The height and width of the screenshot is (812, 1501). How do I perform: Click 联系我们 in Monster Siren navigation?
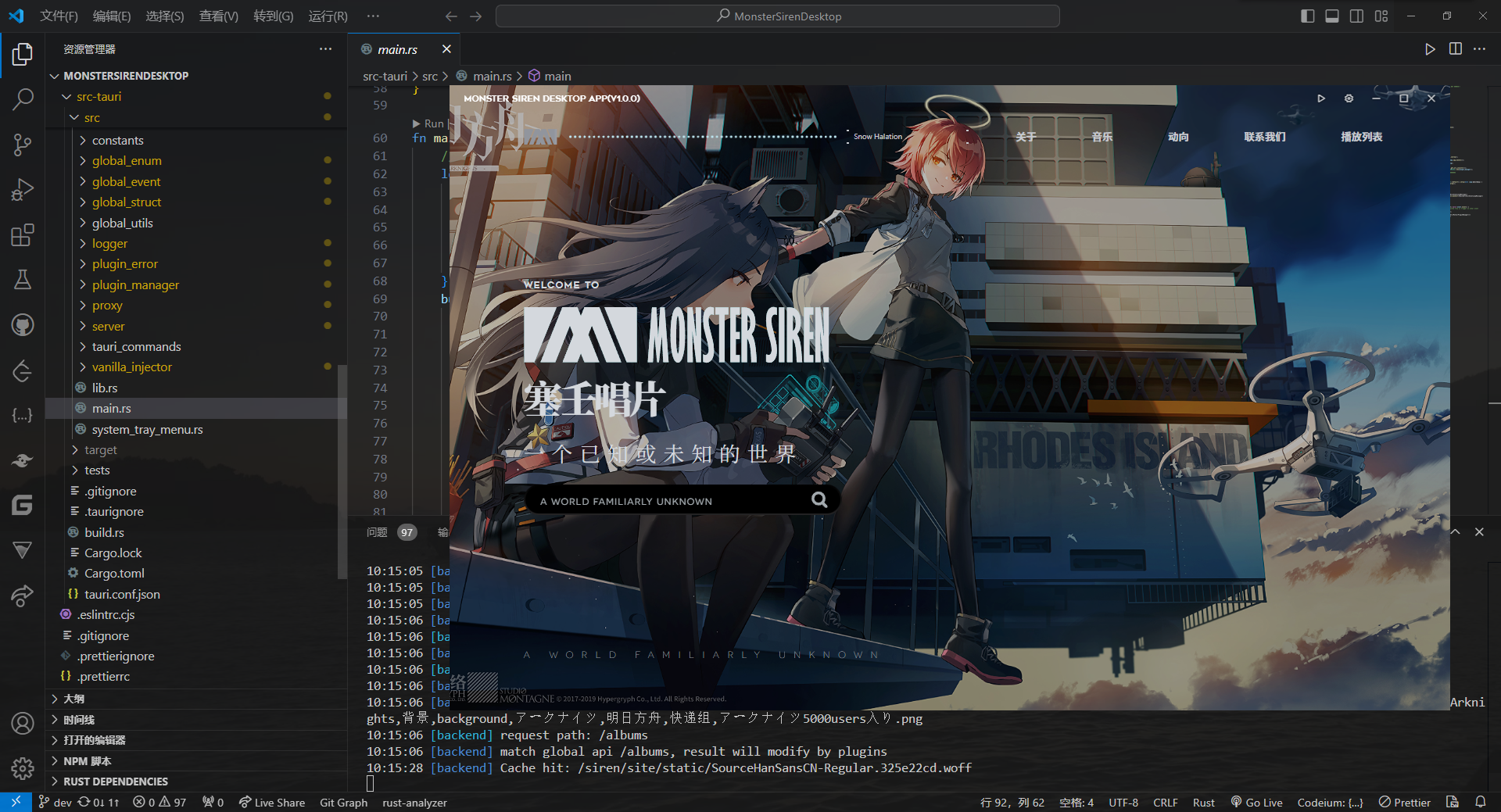pos(1265,137)
